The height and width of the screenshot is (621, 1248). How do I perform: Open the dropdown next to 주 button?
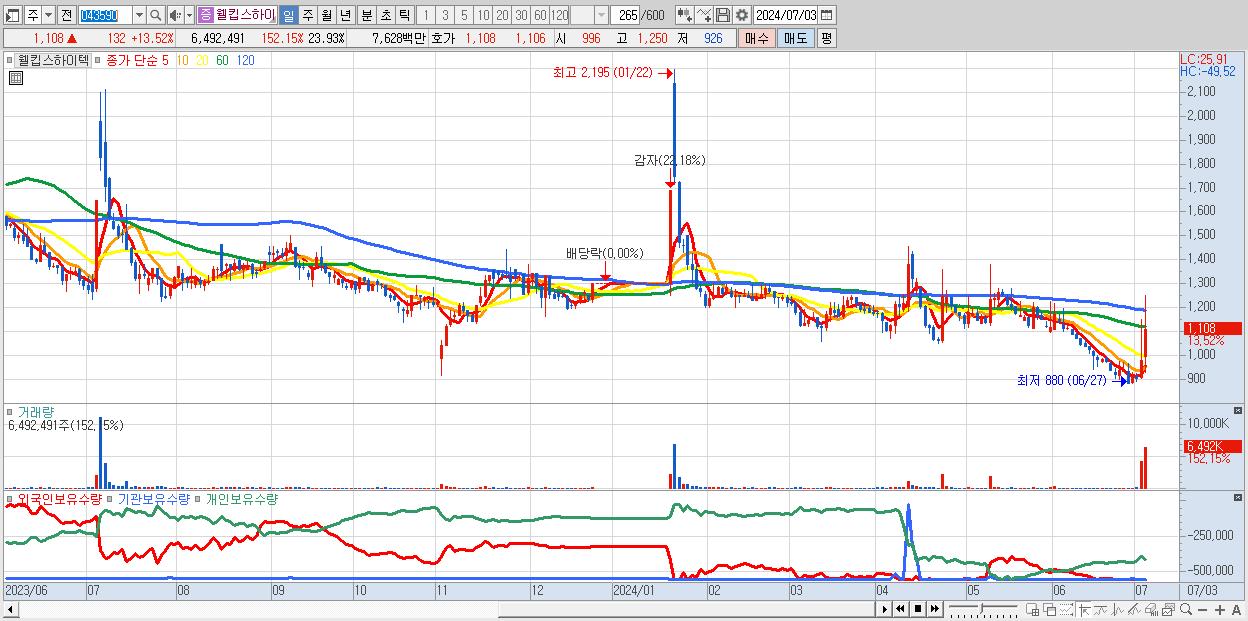[x=48, y=15]
